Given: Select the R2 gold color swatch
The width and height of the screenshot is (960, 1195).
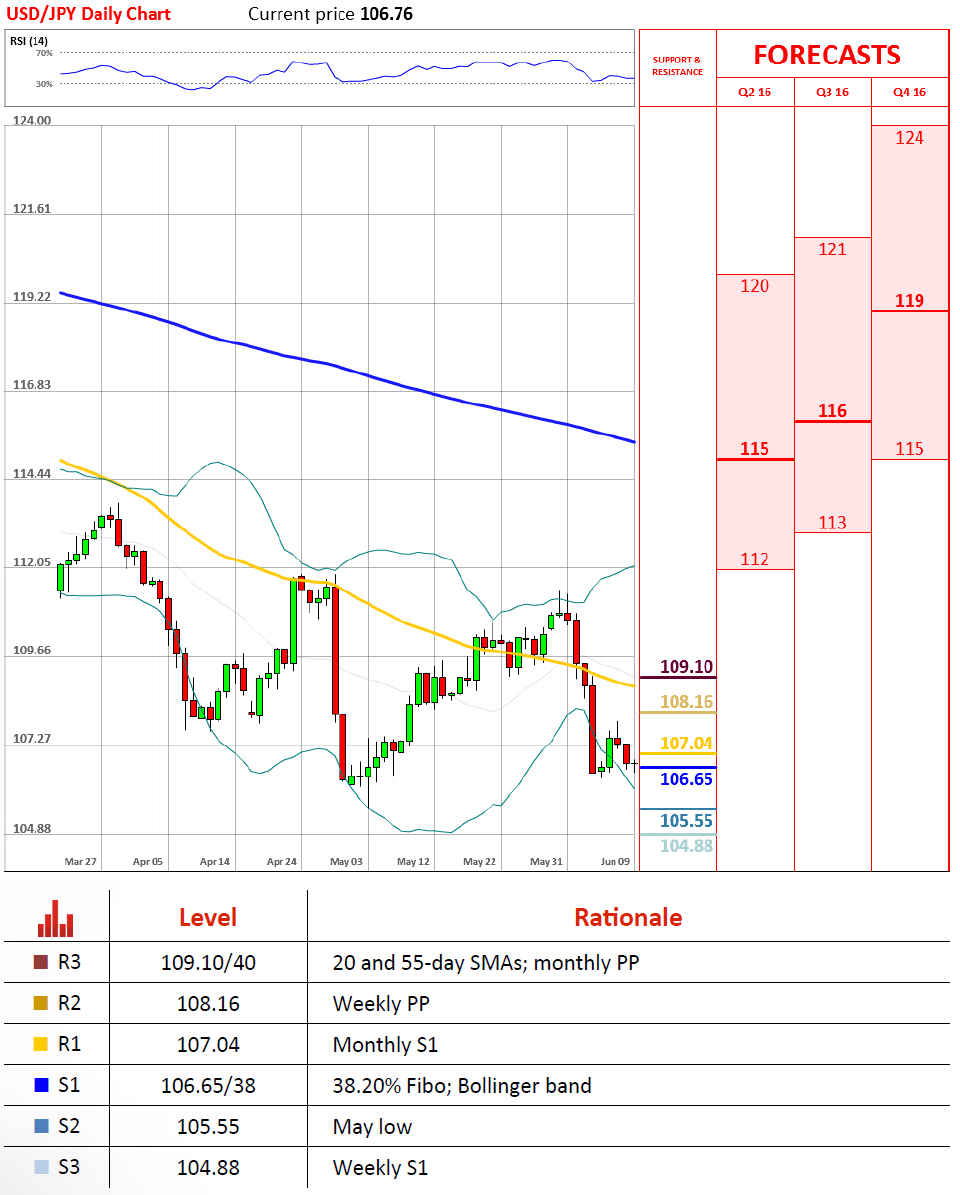Looking at the screenshot, I should click(41, 1003).
